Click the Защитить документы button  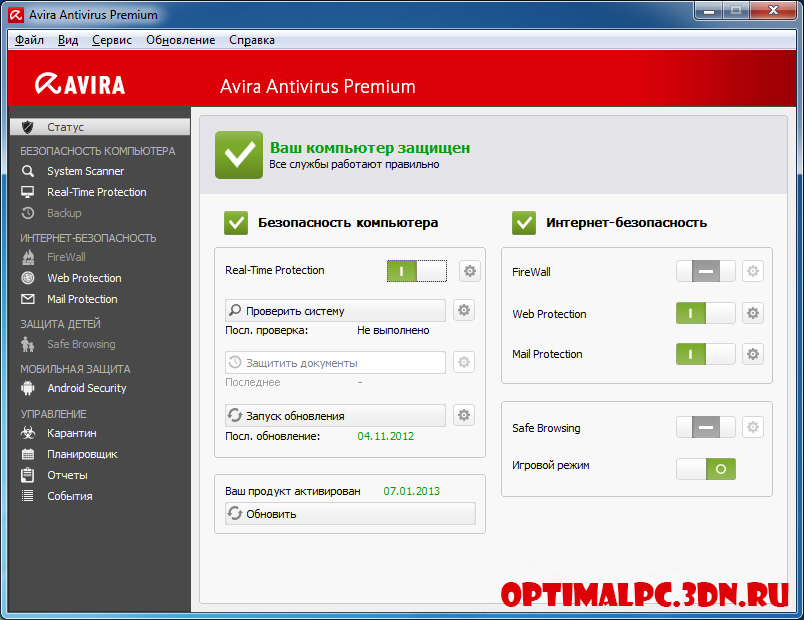[335, 363]
